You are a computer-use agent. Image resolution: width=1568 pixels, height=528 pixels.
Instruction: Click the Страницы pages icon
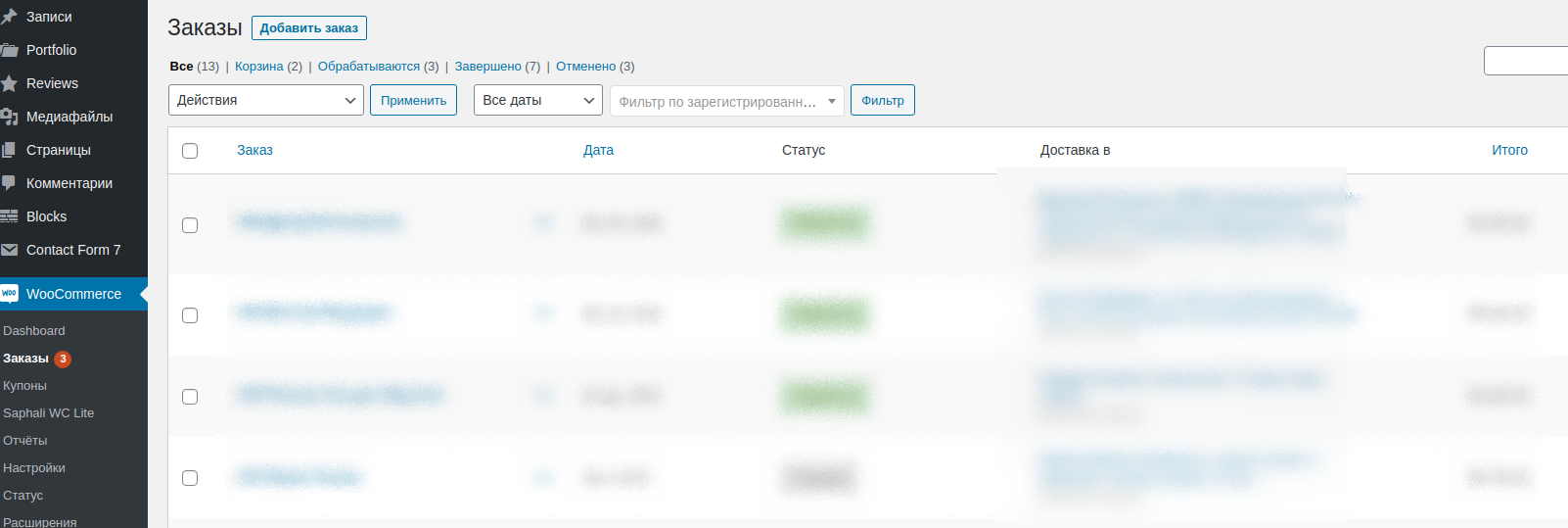pos(9,150)
